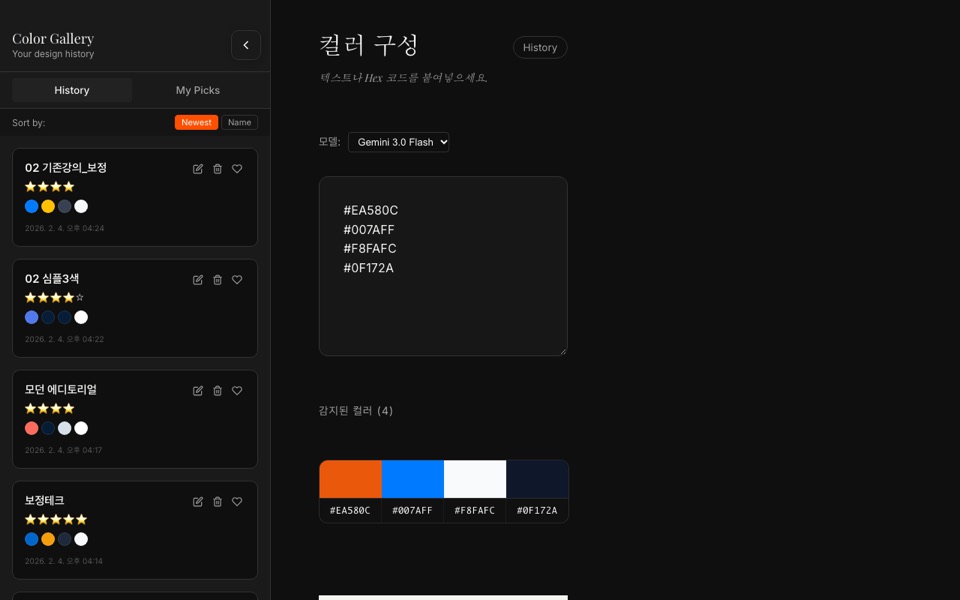Open the 보정테크 card title

[x=44, y=500]
